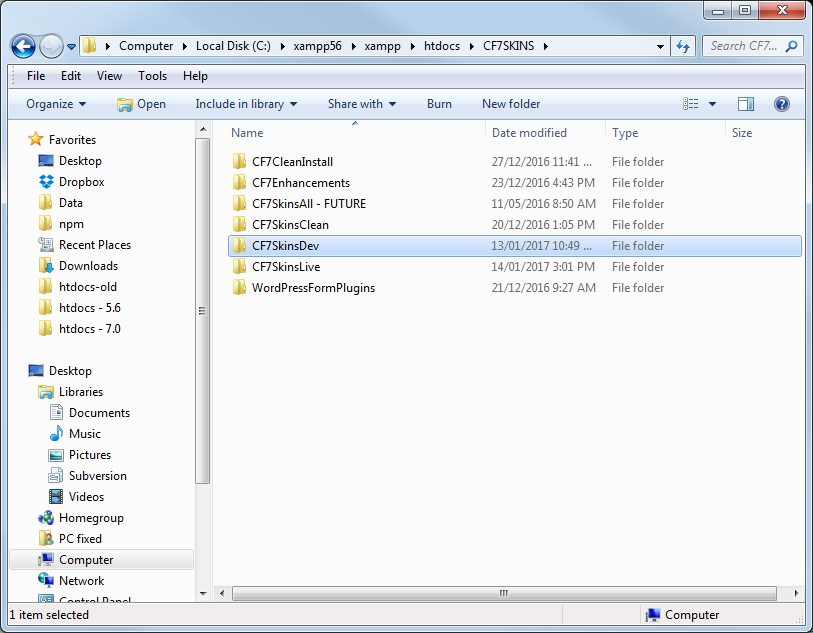Viewport: 813px width, 633px height.
Task: Open the Organize dropdown menu
Action: point(56,104)
